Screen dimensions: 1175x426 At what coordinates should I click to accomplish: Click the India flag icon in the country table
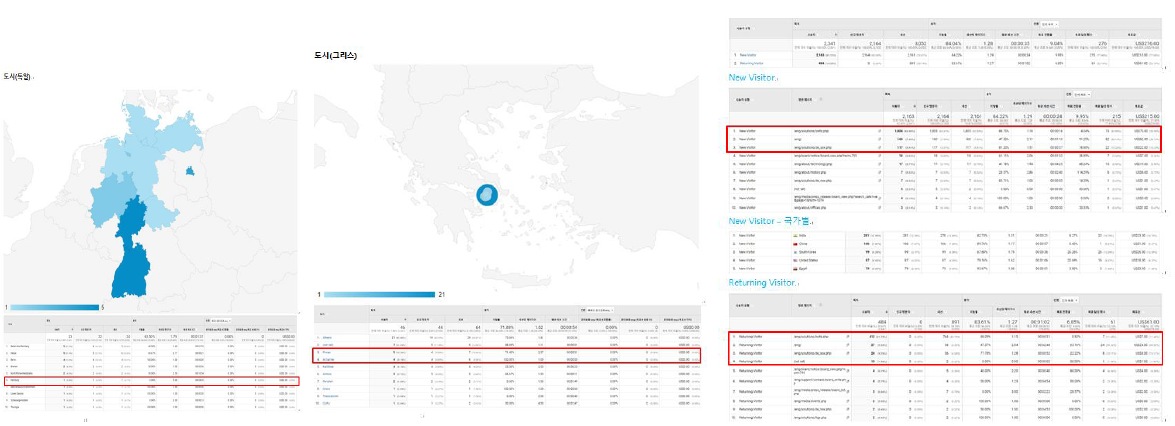(x=795, y=236)
